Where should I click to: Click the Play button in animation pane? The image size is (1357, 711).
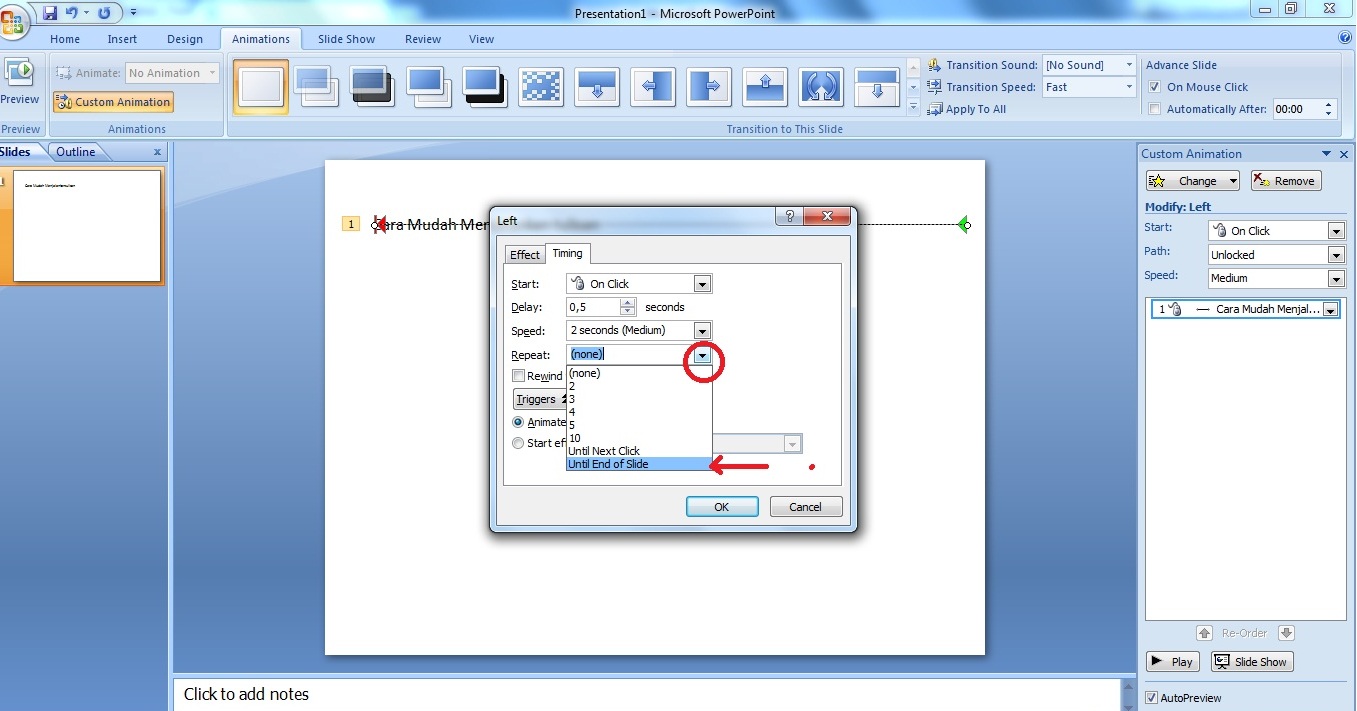[x=1172, y=662]
